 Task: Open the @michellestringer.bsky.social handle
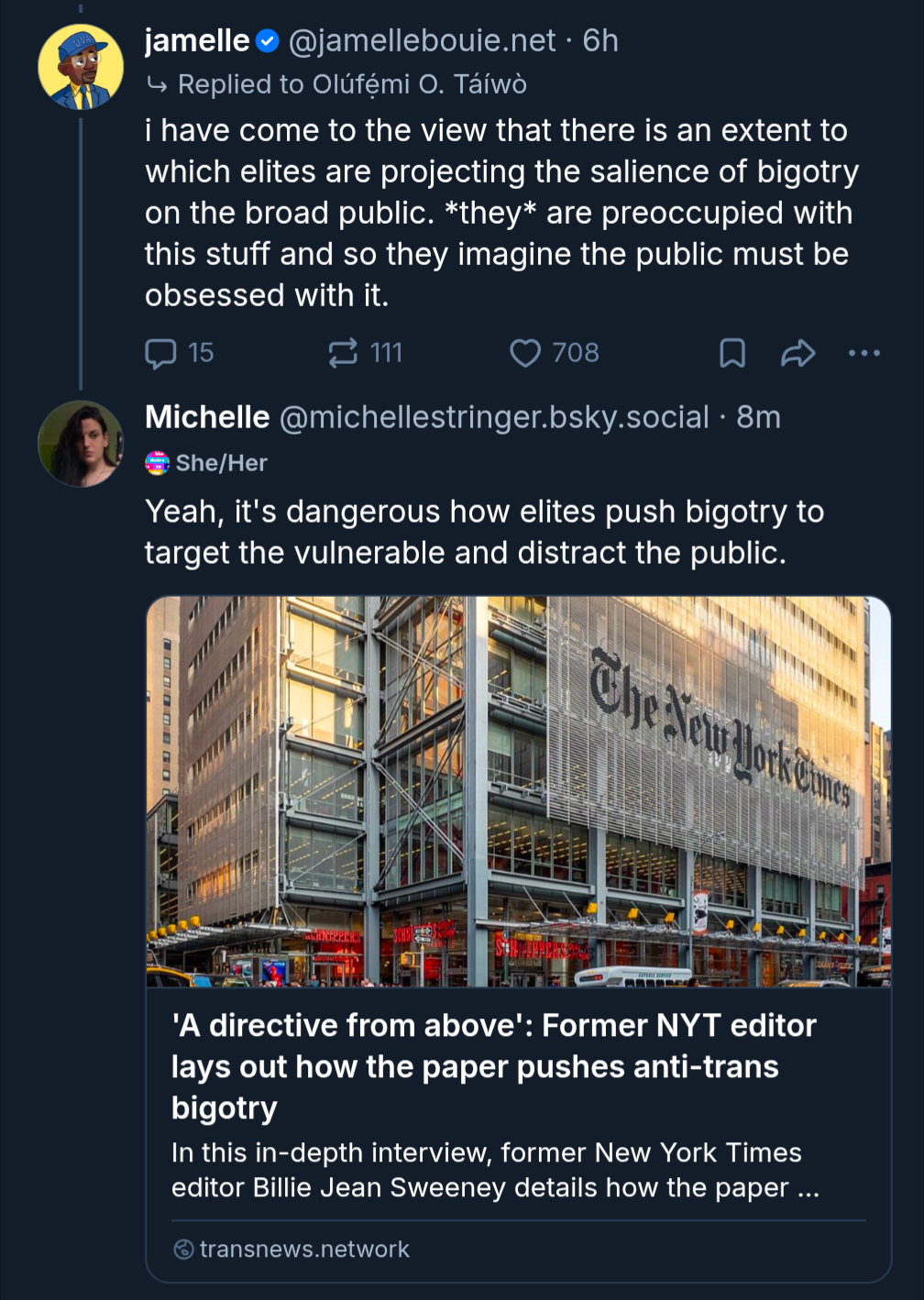(493, 418)
